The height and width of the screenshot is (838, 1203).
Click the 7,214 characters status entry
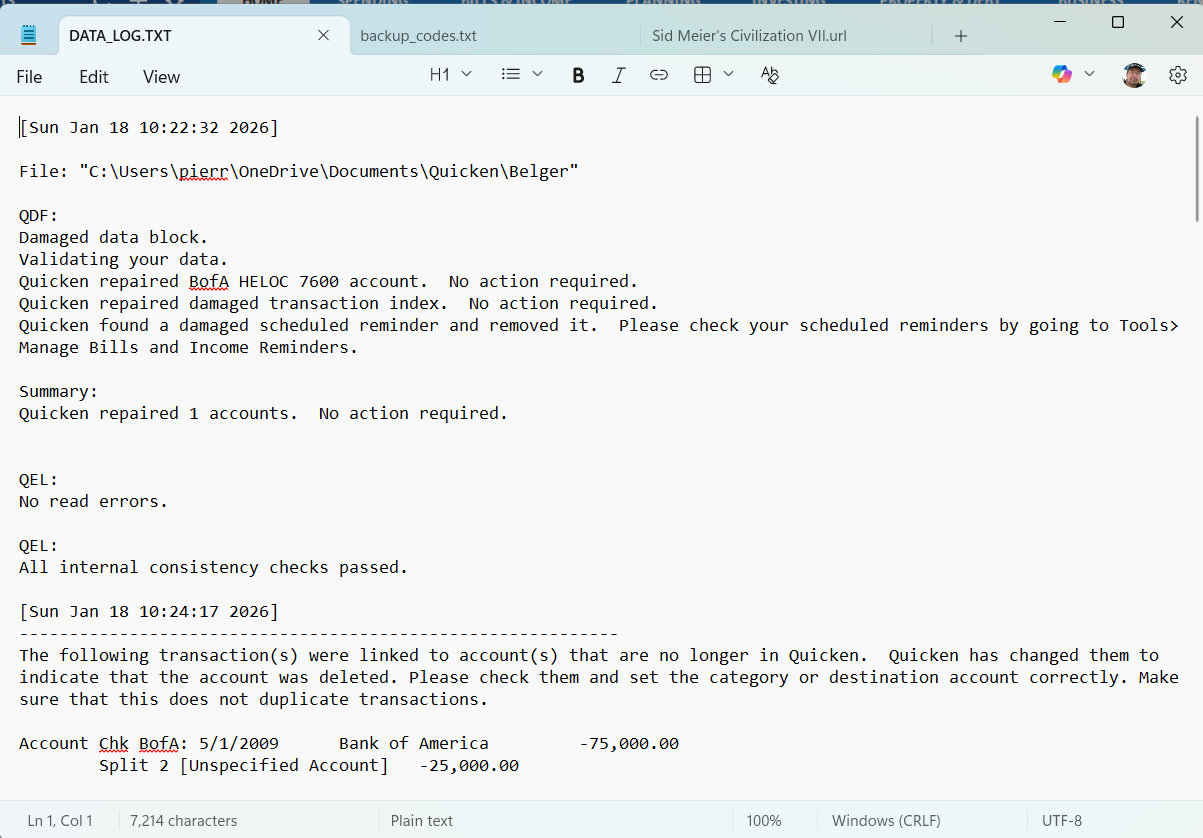184,821
